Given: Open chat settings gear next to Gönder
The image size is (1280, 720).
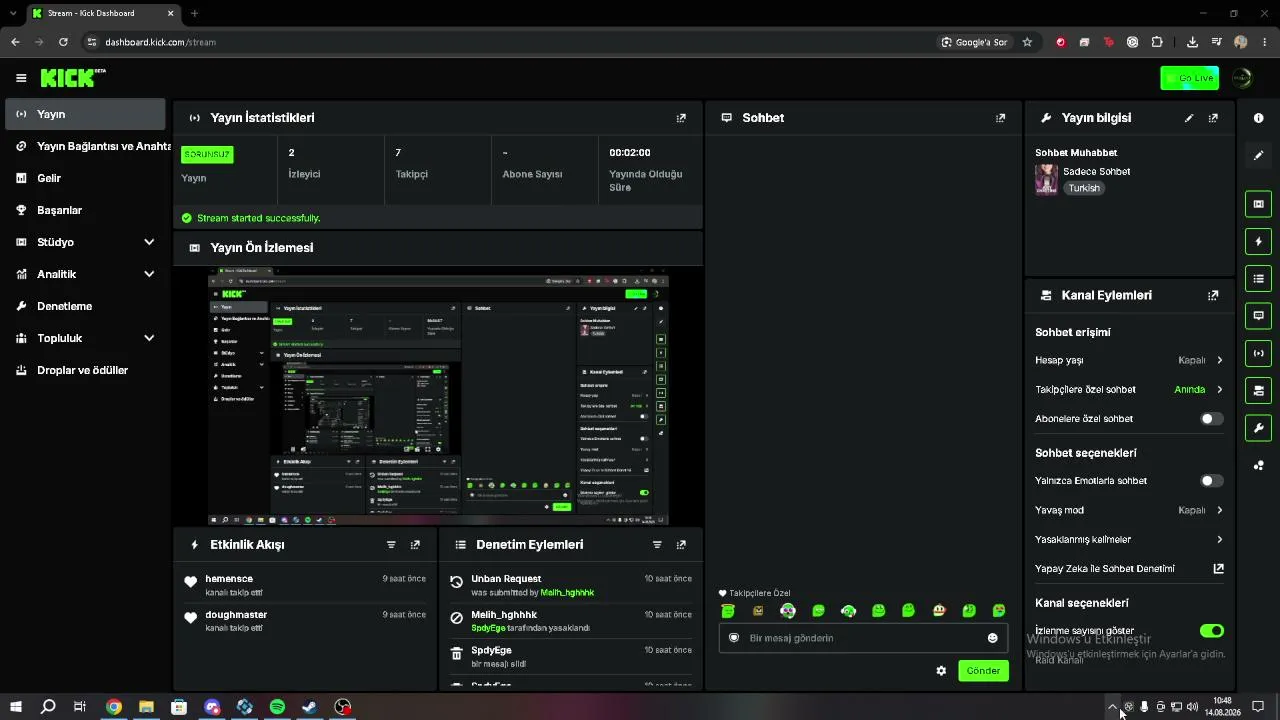Looking at the screenshot, I should point(941,671).
